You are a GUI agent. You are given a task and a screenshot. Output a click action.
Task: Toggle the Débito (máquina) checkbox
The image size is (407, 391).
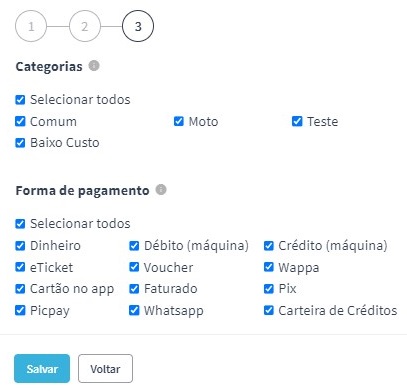click(134, 246)
